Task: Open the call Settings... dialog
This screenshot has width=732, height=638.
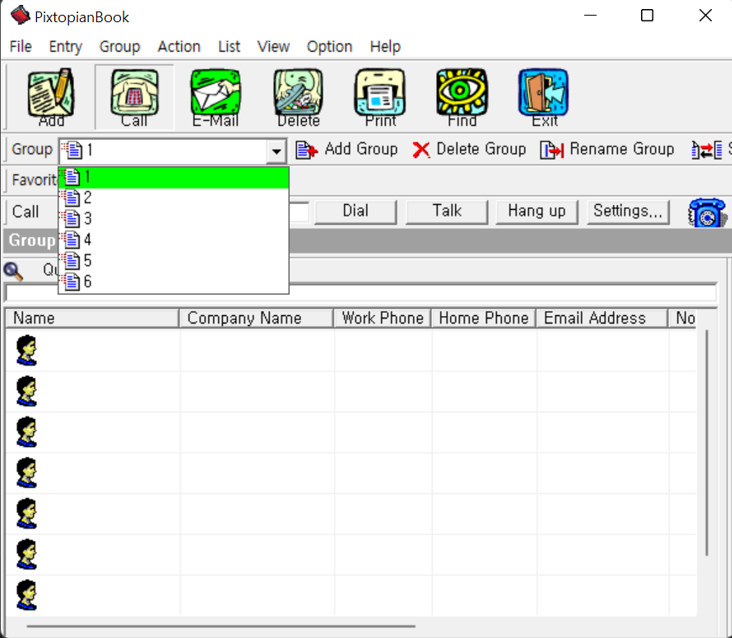Action: click(x=628, y=211)
